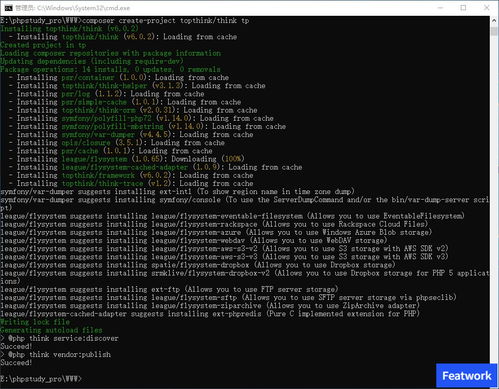Screen dimensions: 499x389
Task: Click the 'league/flysystem-ziparchive' suggestion line
Action: [x=210, y=306]
